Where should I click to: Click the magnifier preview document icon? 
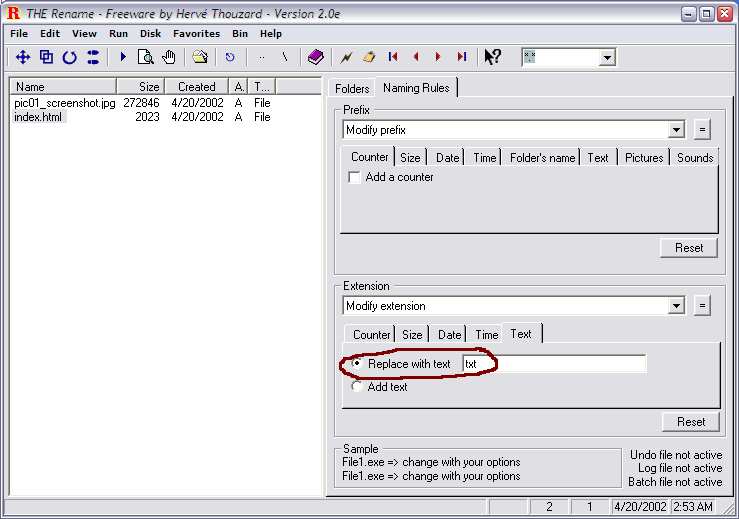(146, 57)
